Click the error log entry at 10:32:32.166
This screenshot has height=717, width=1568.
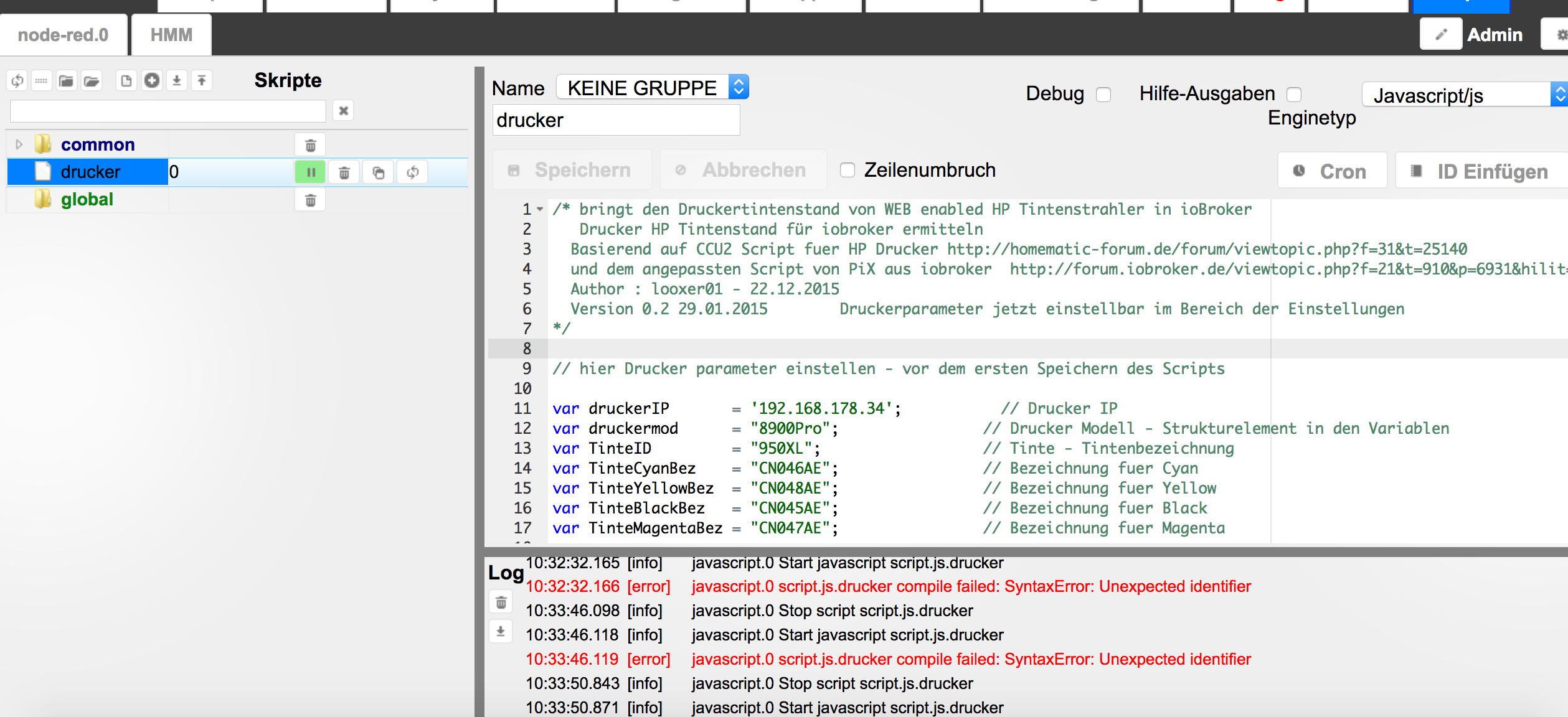click(x=889, y=586)
